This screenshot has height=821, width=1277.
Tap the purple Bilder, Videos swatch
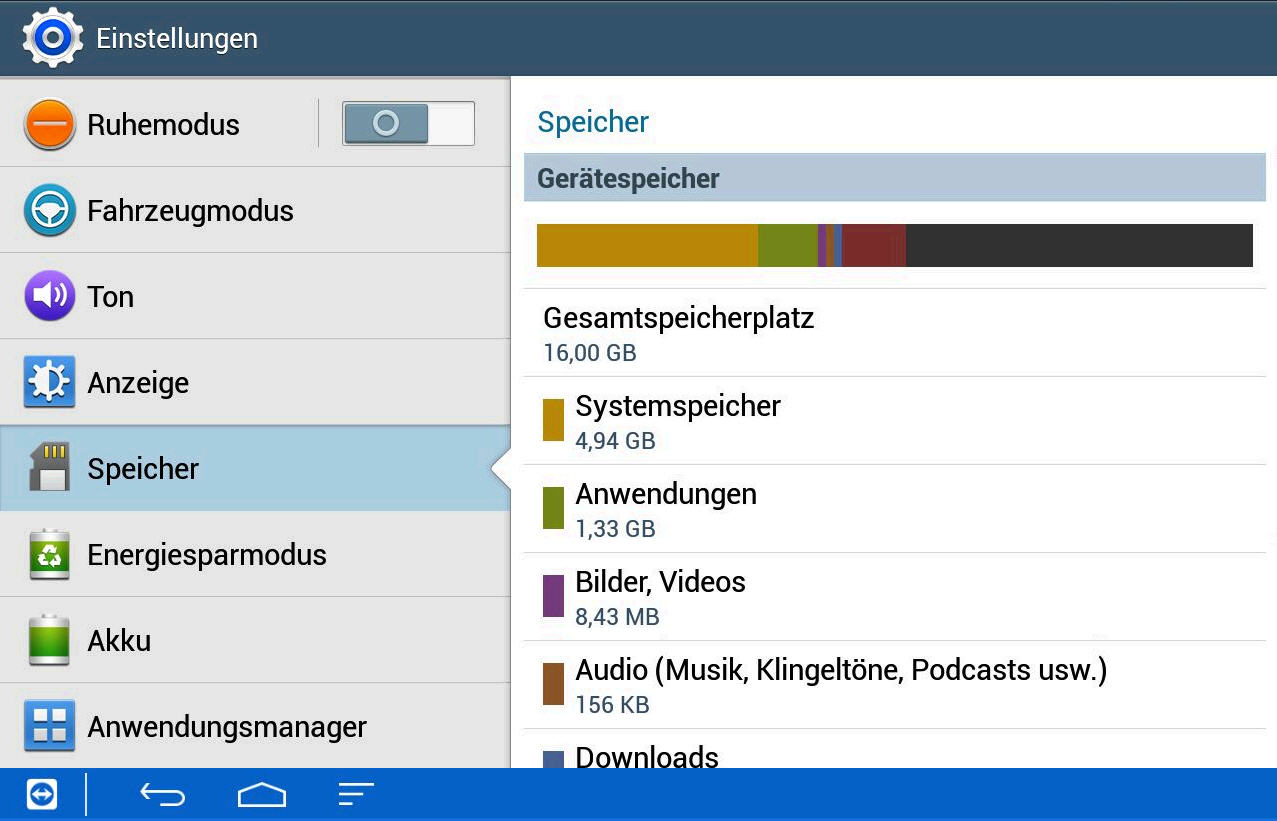(x=553, y=596)
